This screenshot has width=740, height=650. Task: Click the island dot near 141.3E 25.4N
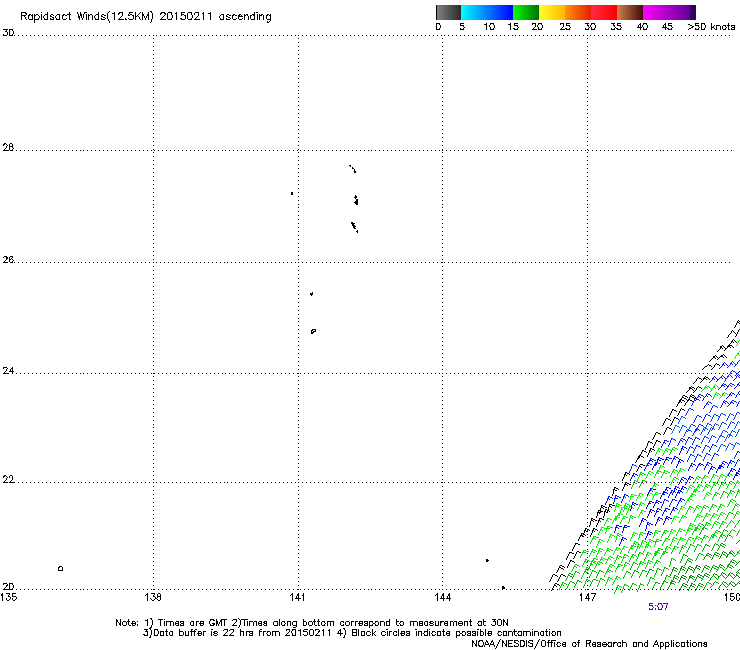[311, 294]
